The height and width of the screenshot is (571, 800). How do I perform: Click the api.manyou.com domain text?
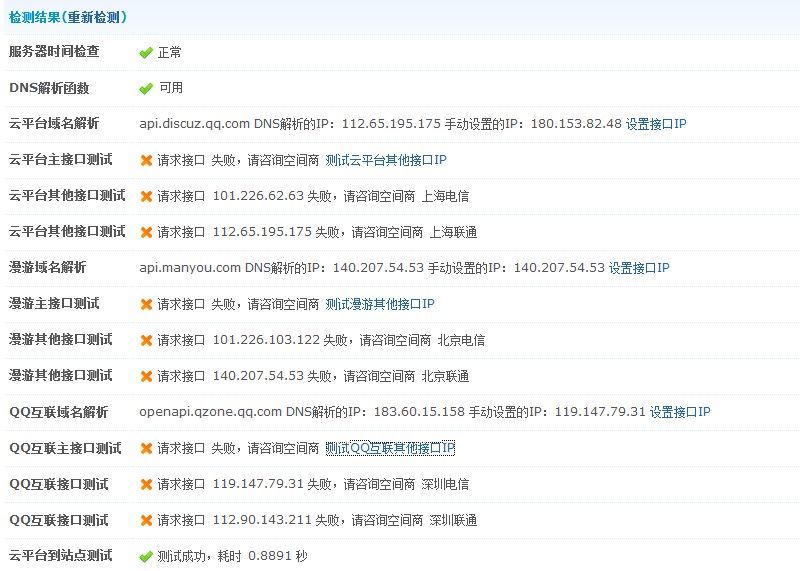190,268
